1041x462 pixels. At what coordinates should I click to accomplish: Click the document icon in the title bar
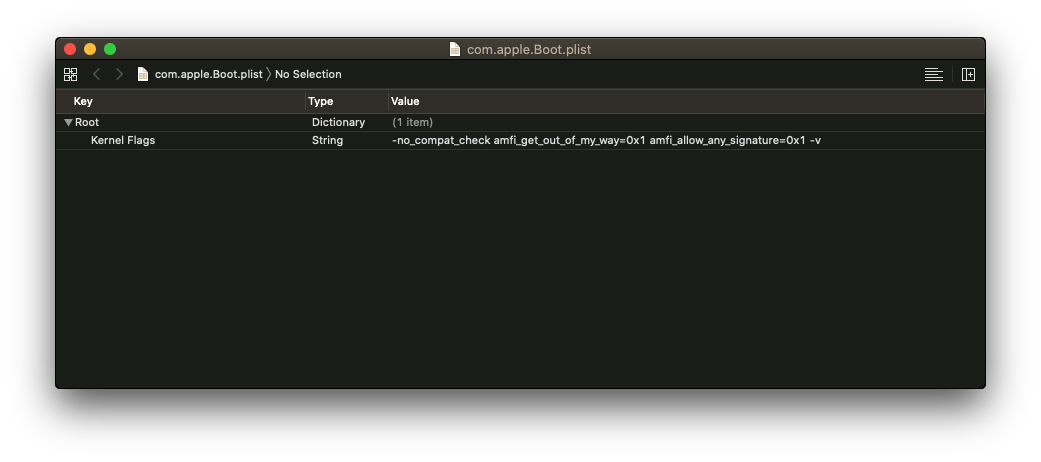tap(455, 49)
